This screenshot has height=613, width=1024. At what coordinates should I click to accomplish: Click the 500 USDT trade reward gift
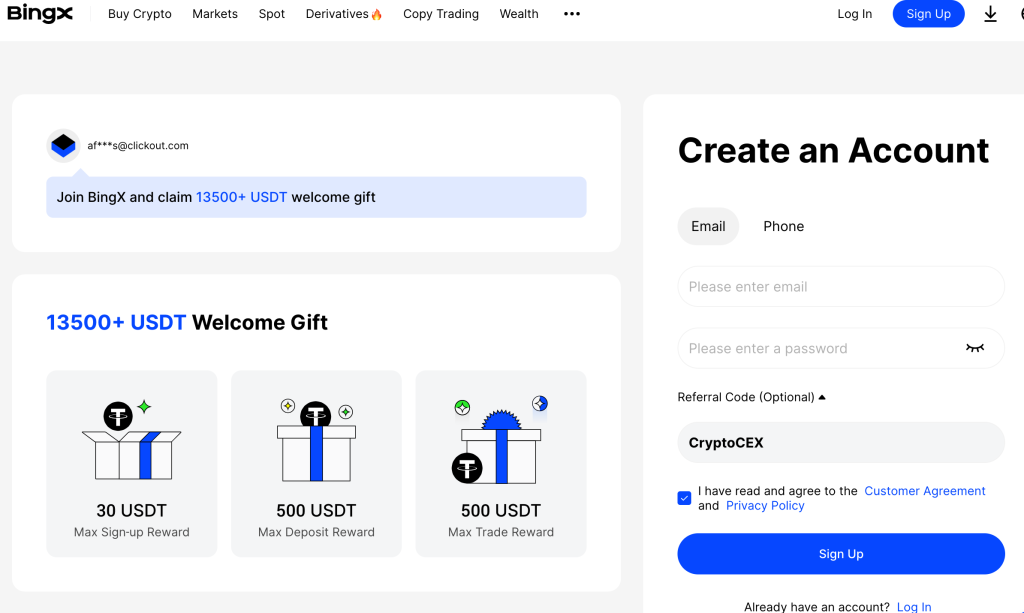[x=500, y=443]
